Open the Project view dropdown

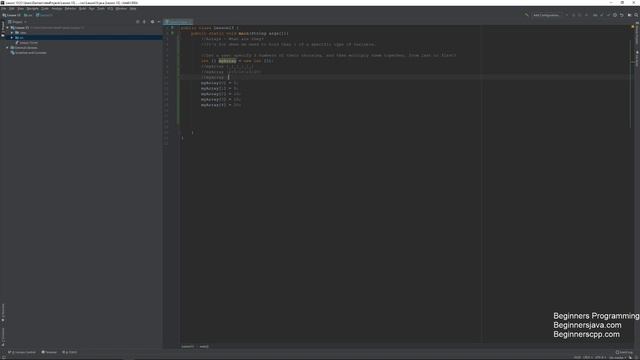point(17,22)
